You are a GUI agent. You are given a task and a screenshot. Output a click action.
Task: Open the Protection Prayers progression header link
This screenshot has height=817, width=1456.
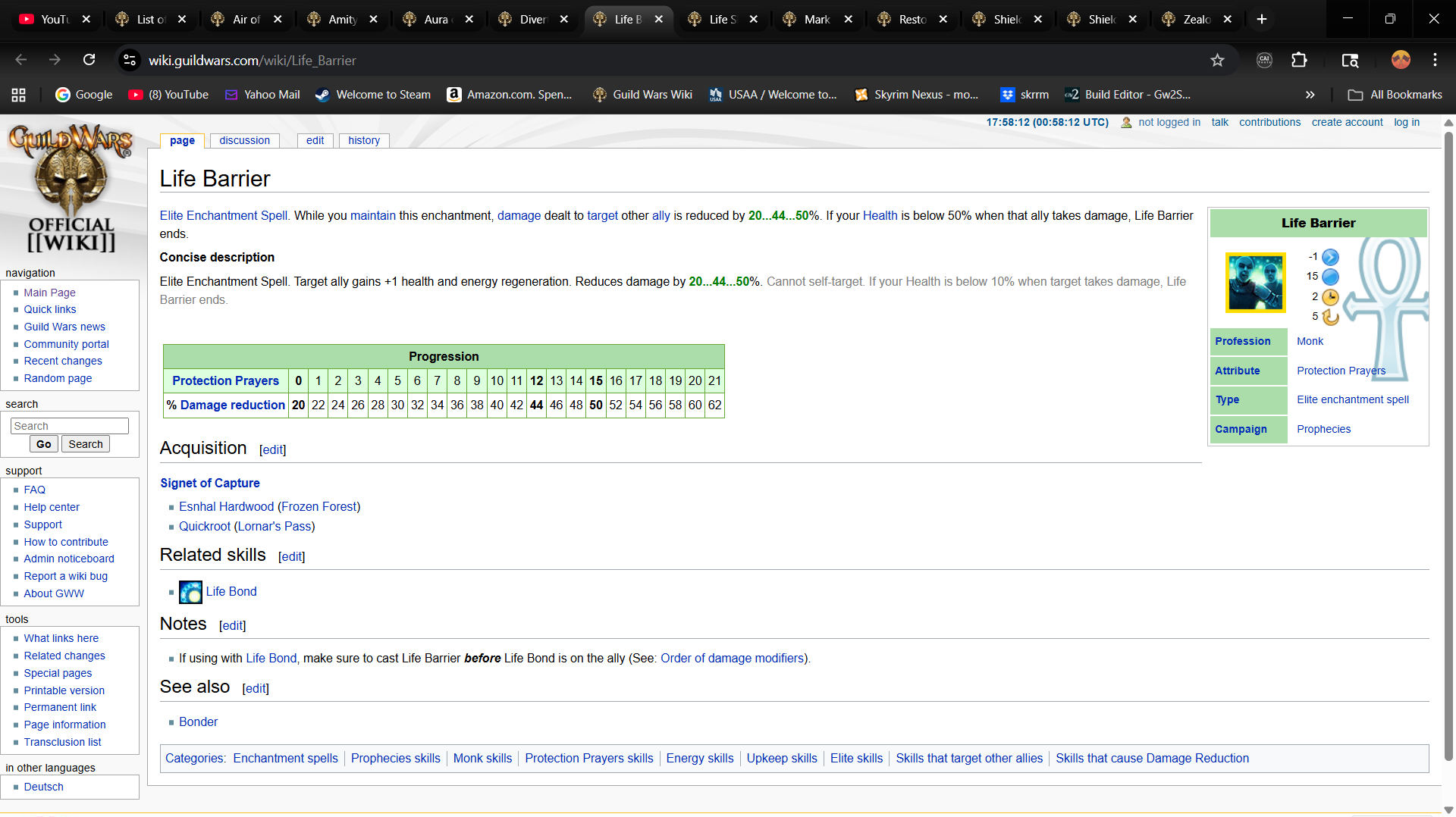225,380
